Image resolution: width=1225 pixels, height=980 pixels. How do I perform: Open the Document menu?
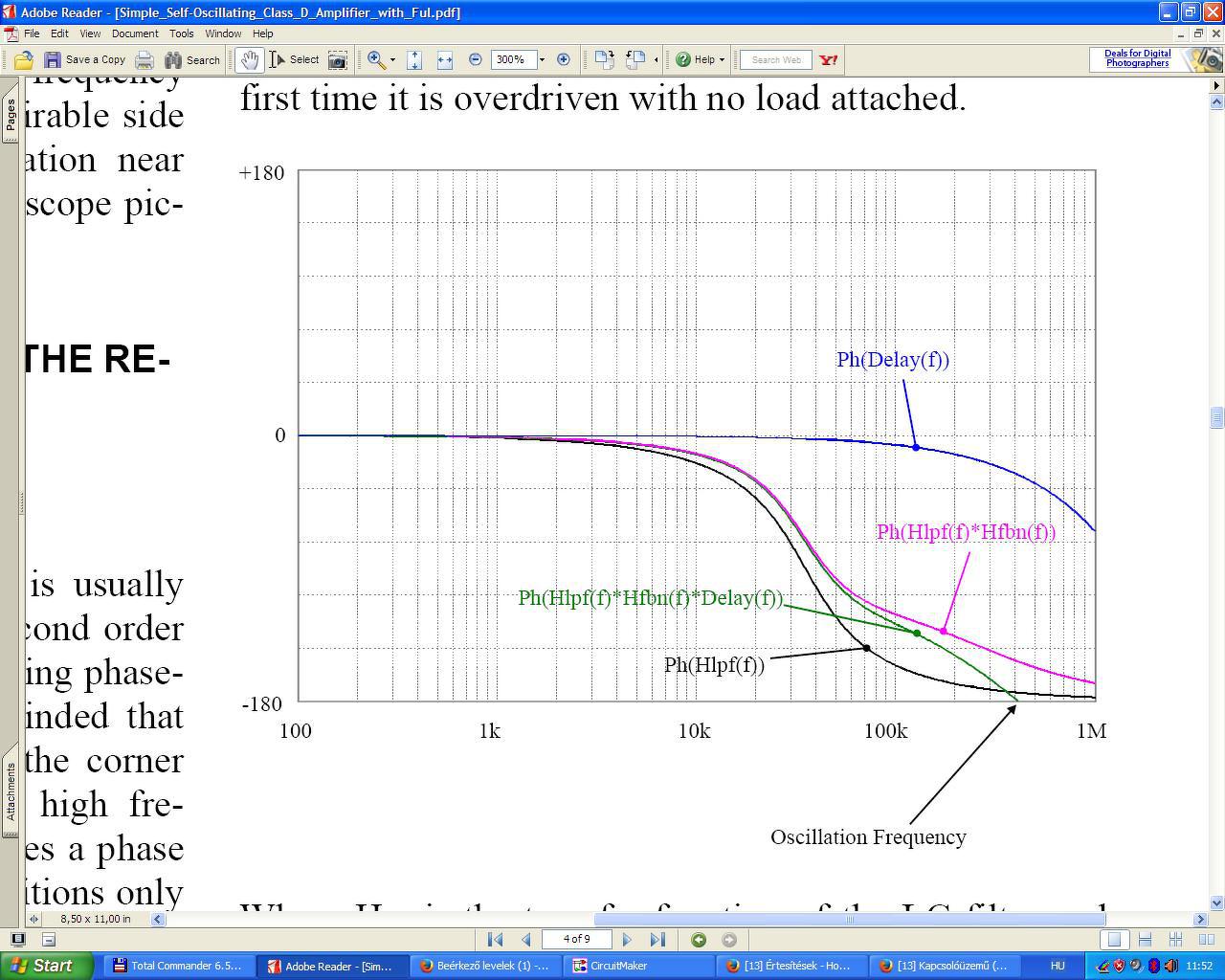coord(135,33)
